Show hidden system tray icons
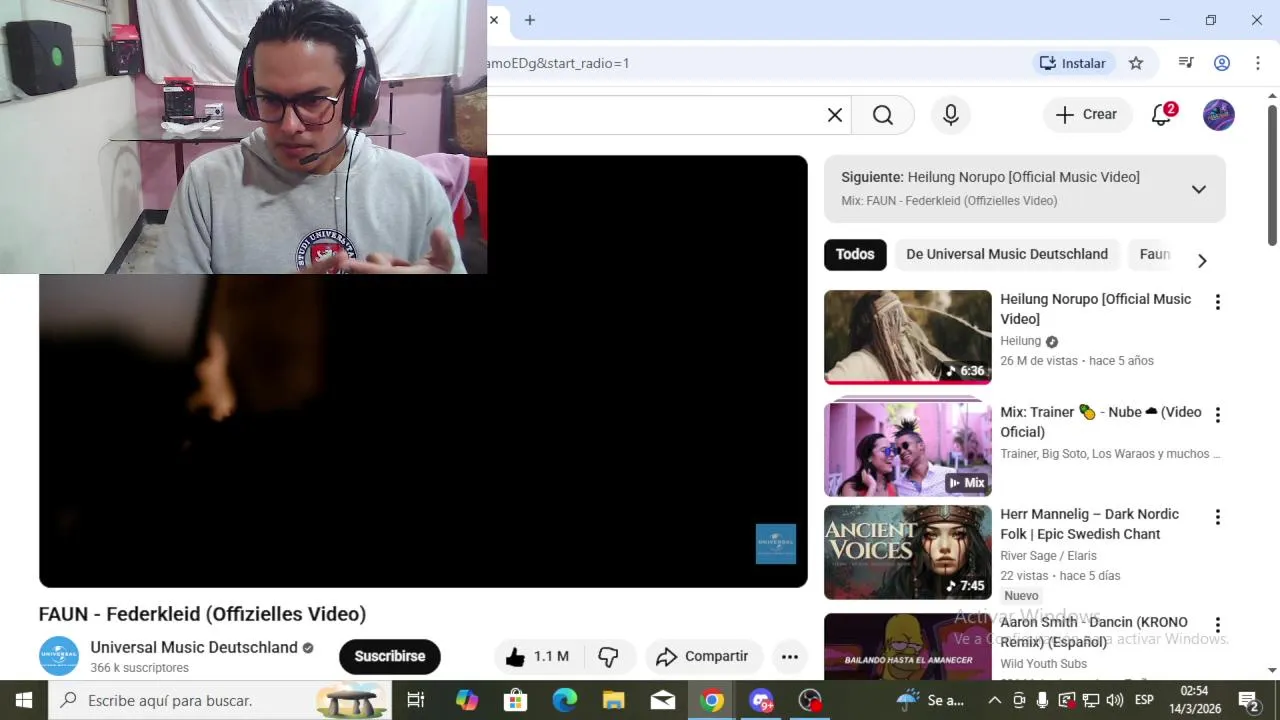Image resolution: width=1280 pixels, height=720 pixels. pyautogui.click(x=994, y=700)
